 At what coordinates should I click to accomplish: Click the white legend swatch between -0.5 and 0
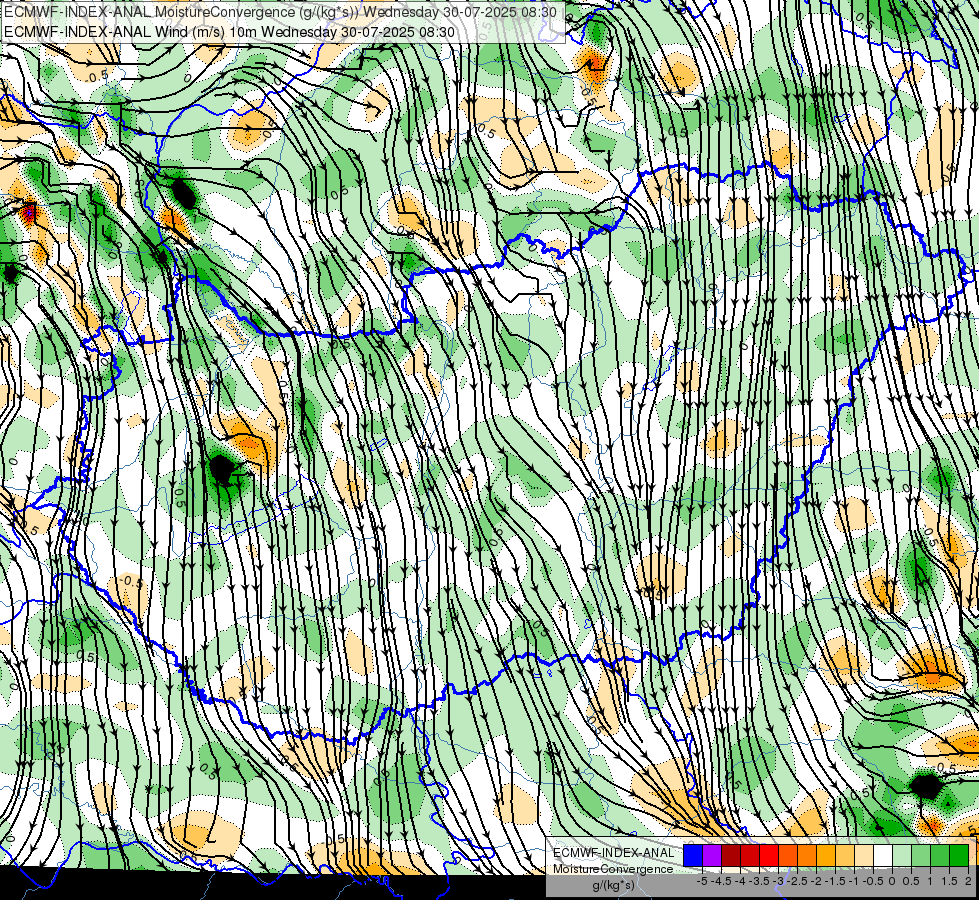(883, 856)
